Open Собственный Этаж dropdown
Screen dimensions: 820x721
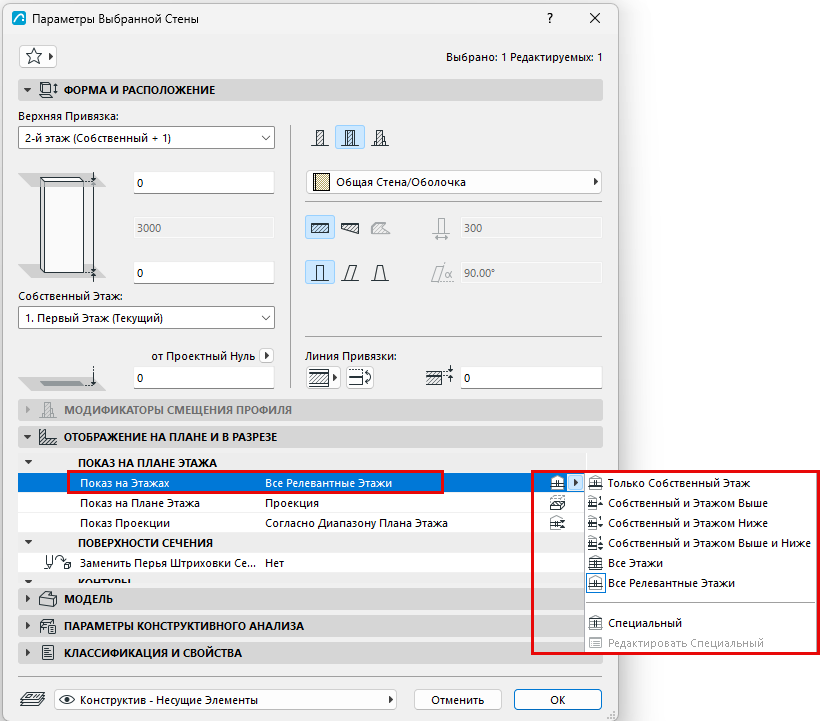[x=146, y=318]
